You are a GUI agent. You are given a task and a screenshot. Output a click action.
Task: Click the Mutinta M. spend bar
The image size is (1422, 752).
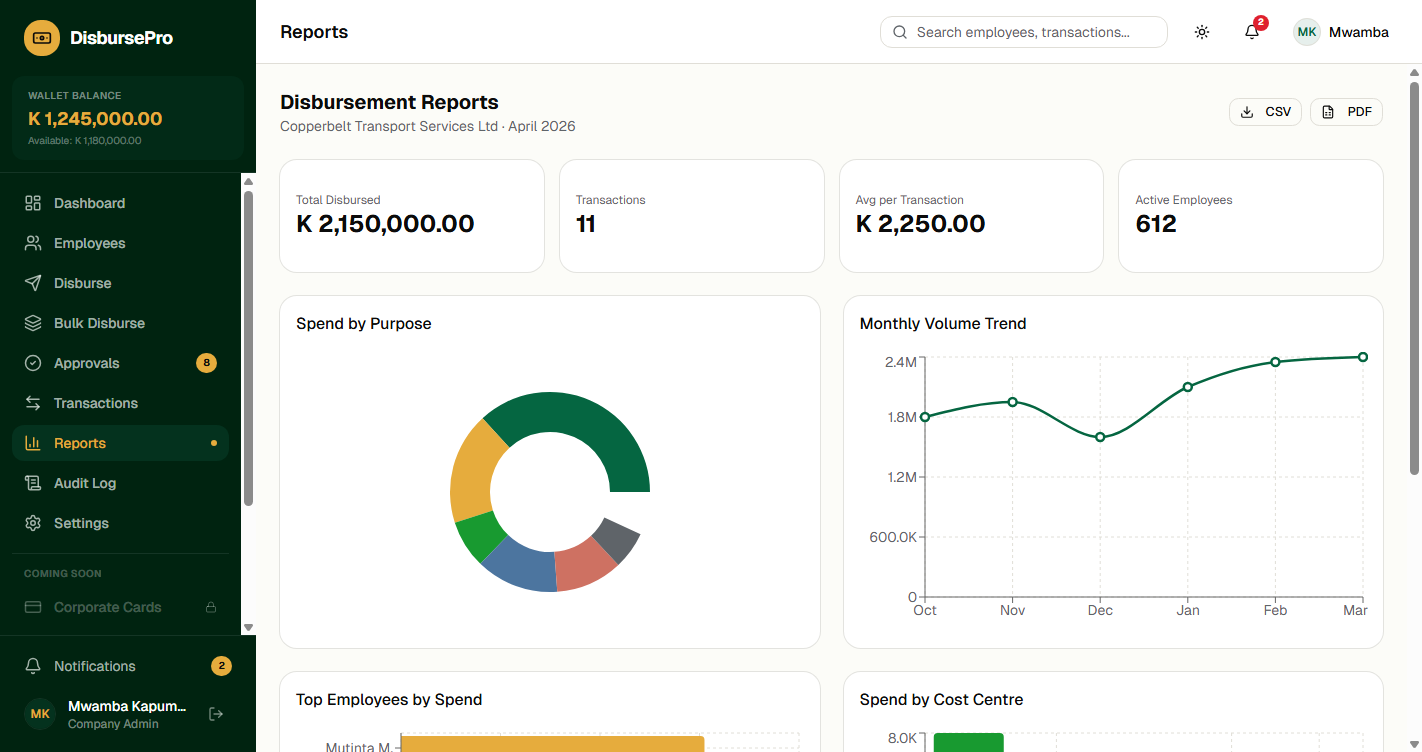click(x=552, y=744)
